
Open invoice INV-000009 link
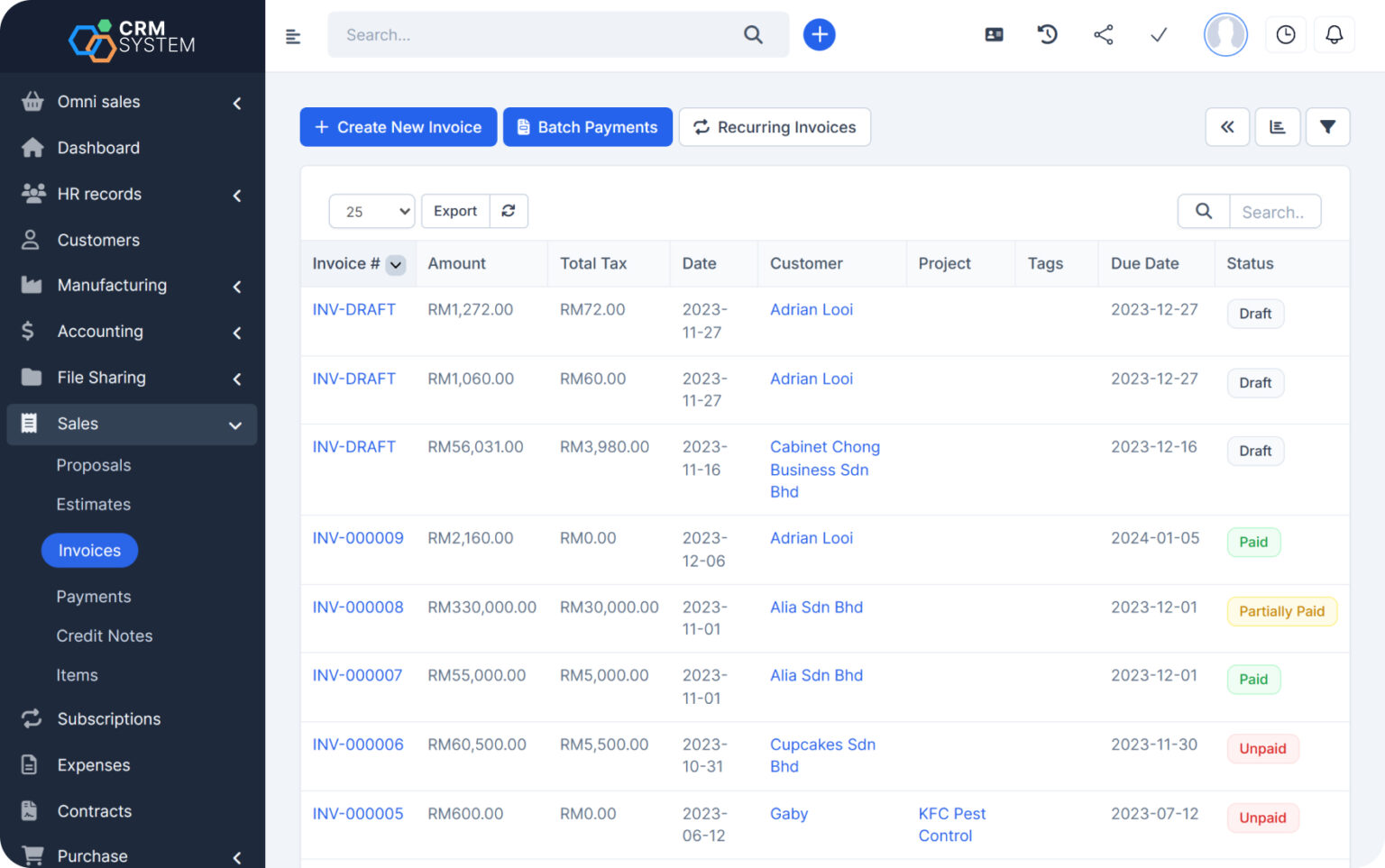click(358, 538)
